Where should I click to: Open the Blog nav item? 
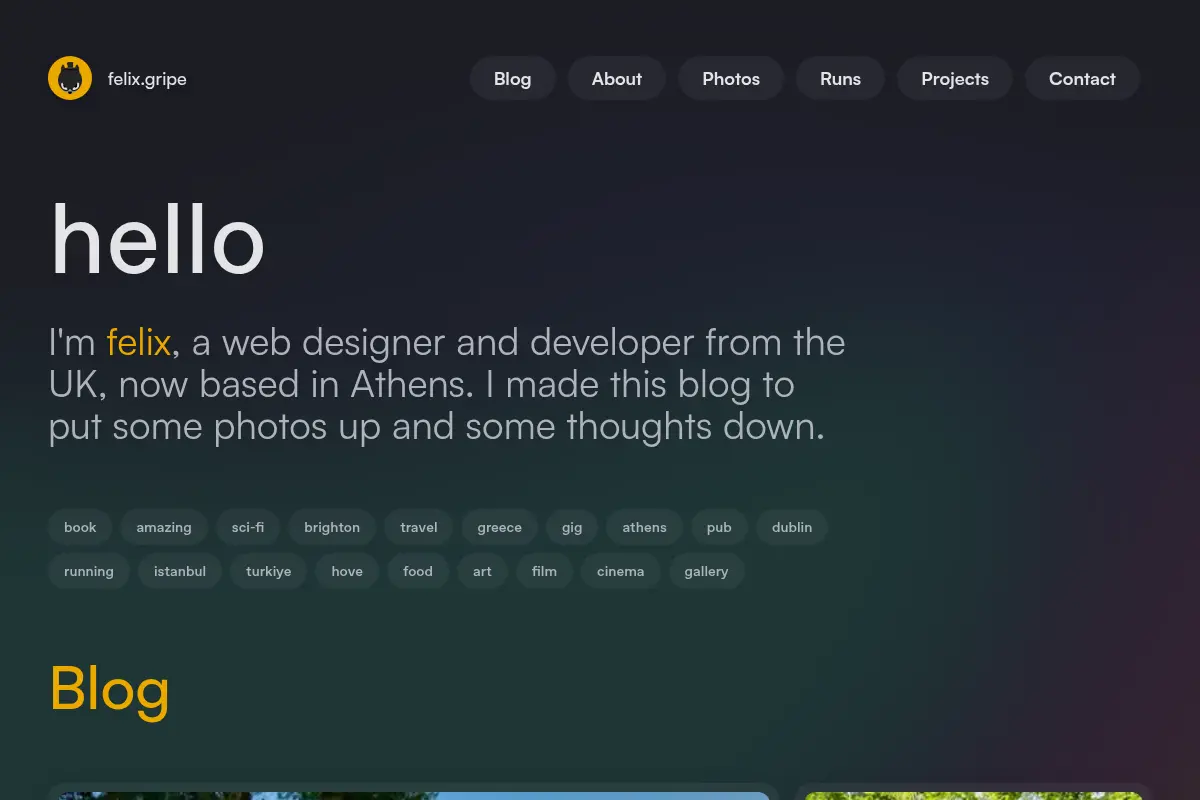(512, 79)
